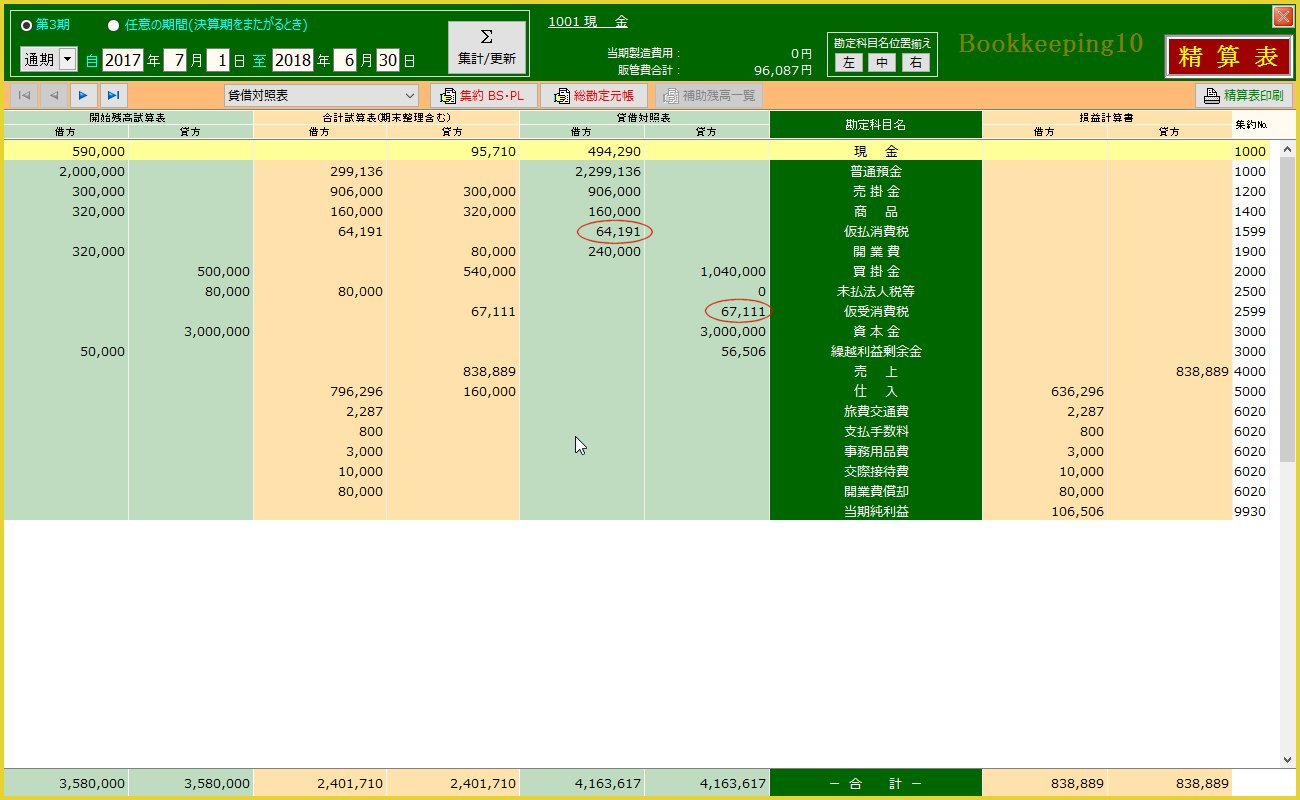Click the circled value 64,191
The width and height of the screenshot is (1300, 800).
tap(617, 232)
